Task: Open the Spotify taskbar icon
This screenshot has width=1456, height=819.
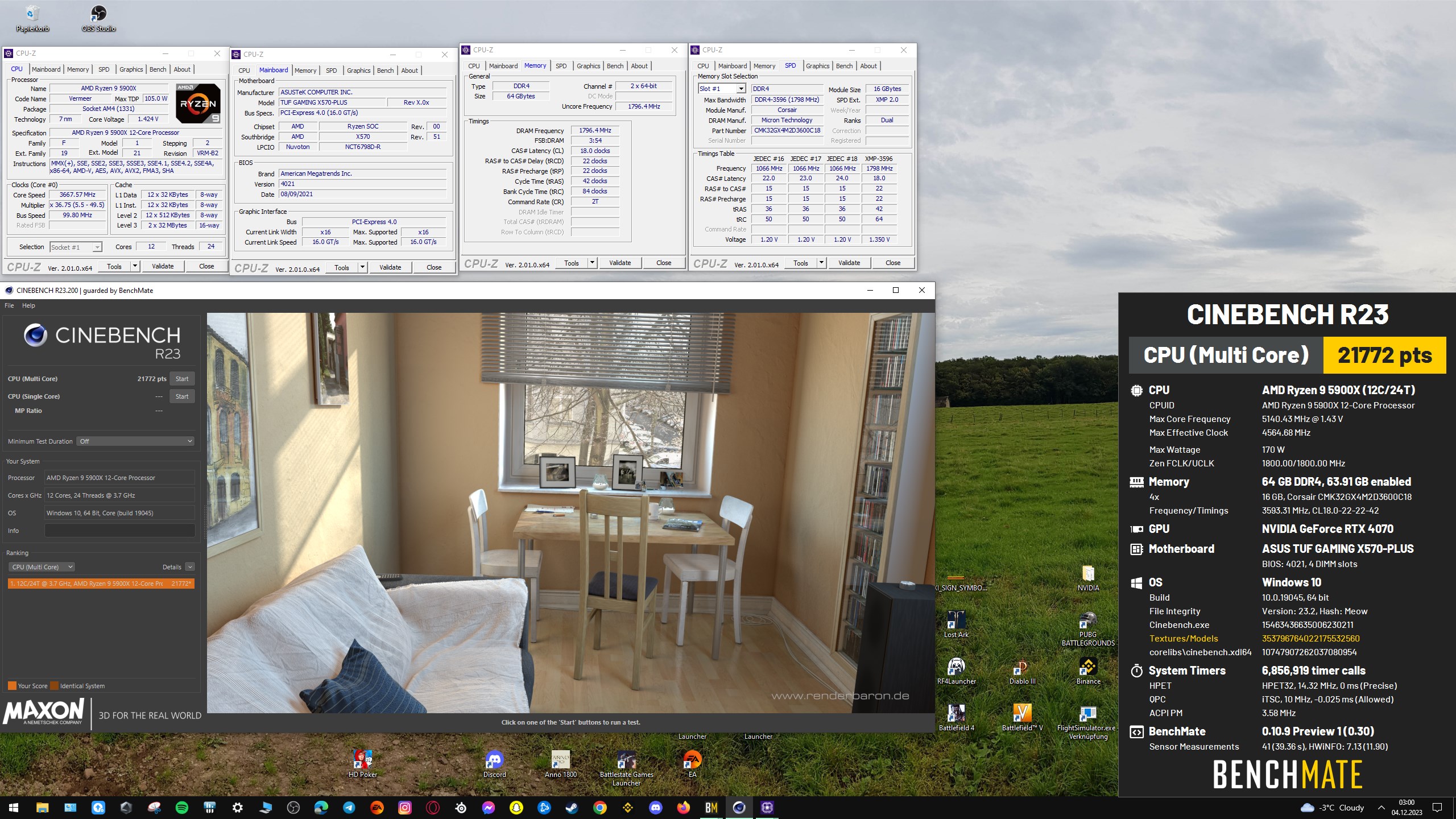Action: (182, 808)
